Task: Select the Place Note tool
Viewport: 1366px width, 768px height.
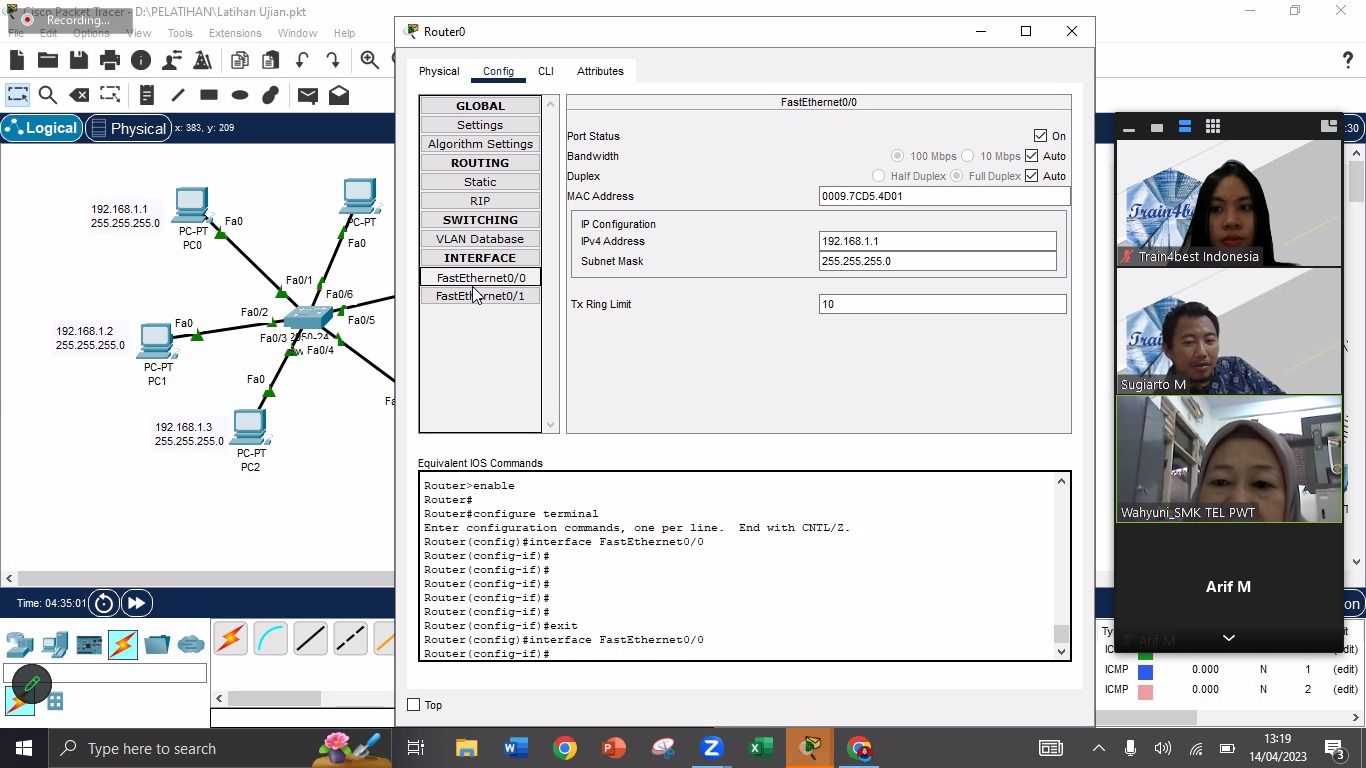Action: pyautogui.click(x=146, y=95)
